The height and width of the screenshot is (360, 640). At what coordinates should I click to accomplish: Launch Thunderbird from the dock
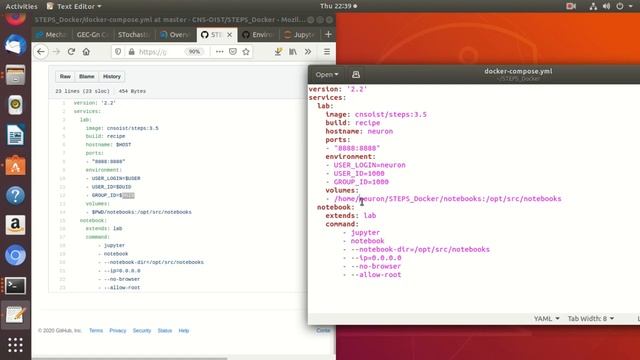click(x=15, y=45)
